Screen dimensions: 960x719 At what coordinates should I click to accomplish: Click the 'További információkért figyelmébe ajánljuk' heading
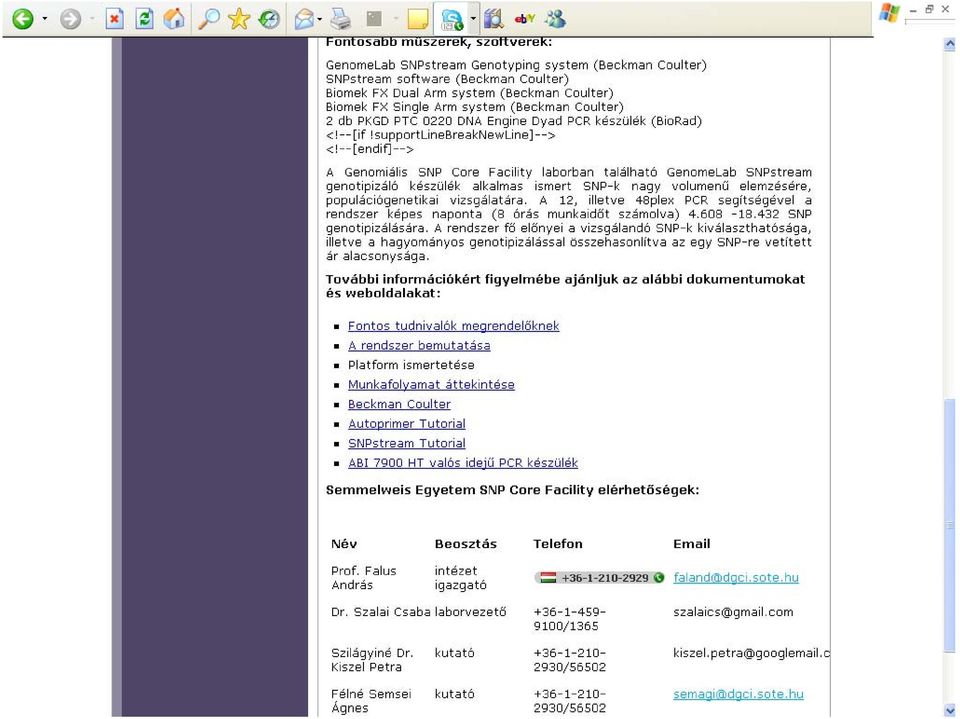[x=565, y=286]
